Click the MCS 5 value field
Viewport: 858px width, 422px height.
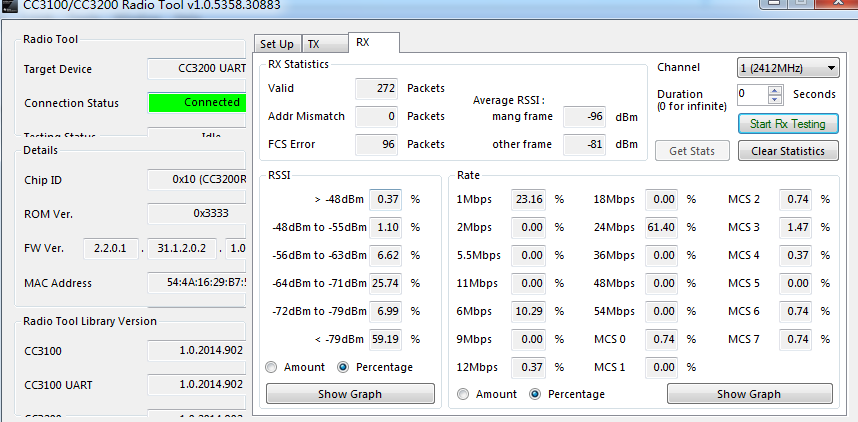click(796, 284)
